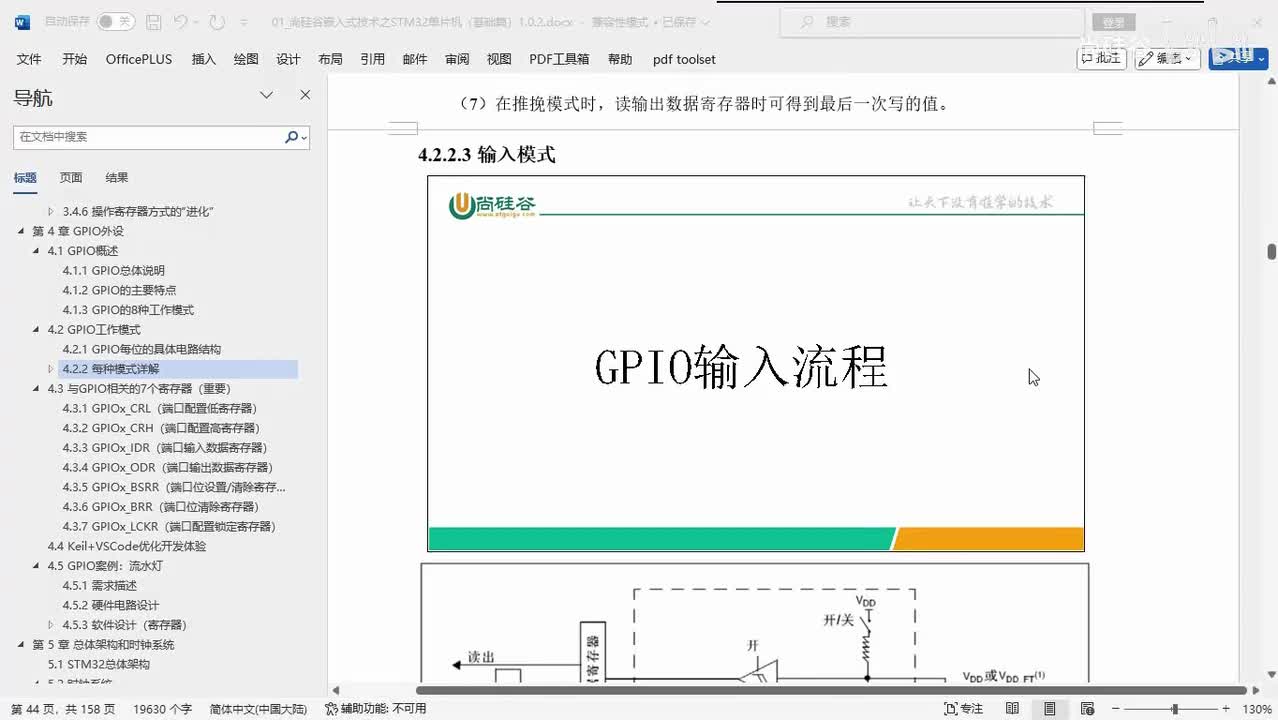This screenshot has height=720, width=1278.
Task: Open the 设计 ribbon tab
Action: [288, 59]
